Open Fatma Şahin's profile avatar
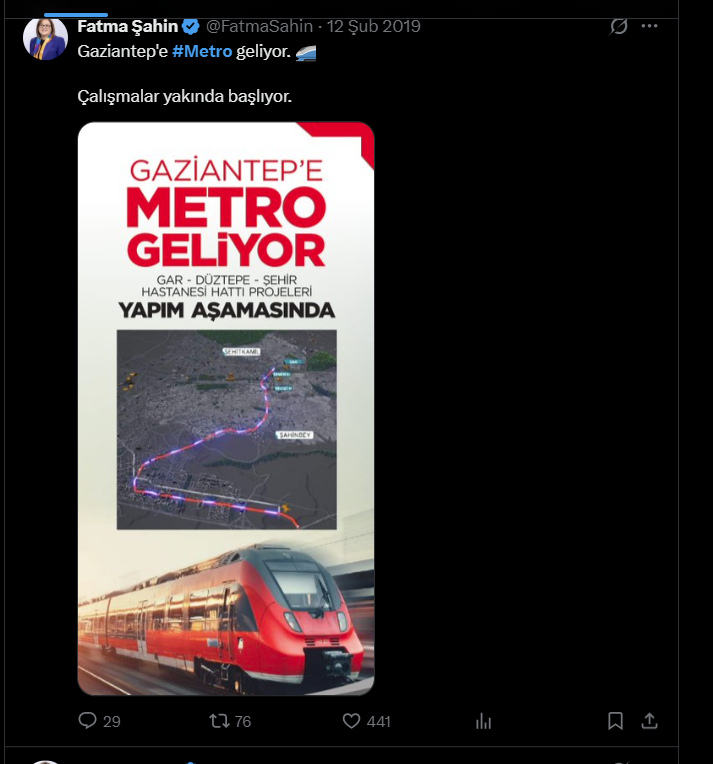The height and width of the screenshot is (764, 713). (x=45, y=38)
